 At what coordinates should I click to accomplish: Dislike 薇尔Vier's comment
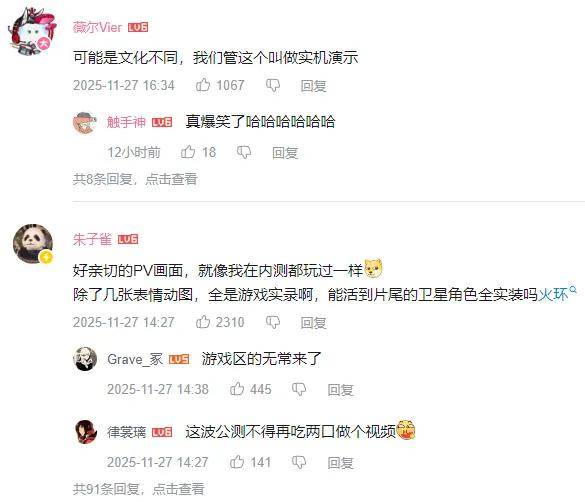click(x=273, y=85)
